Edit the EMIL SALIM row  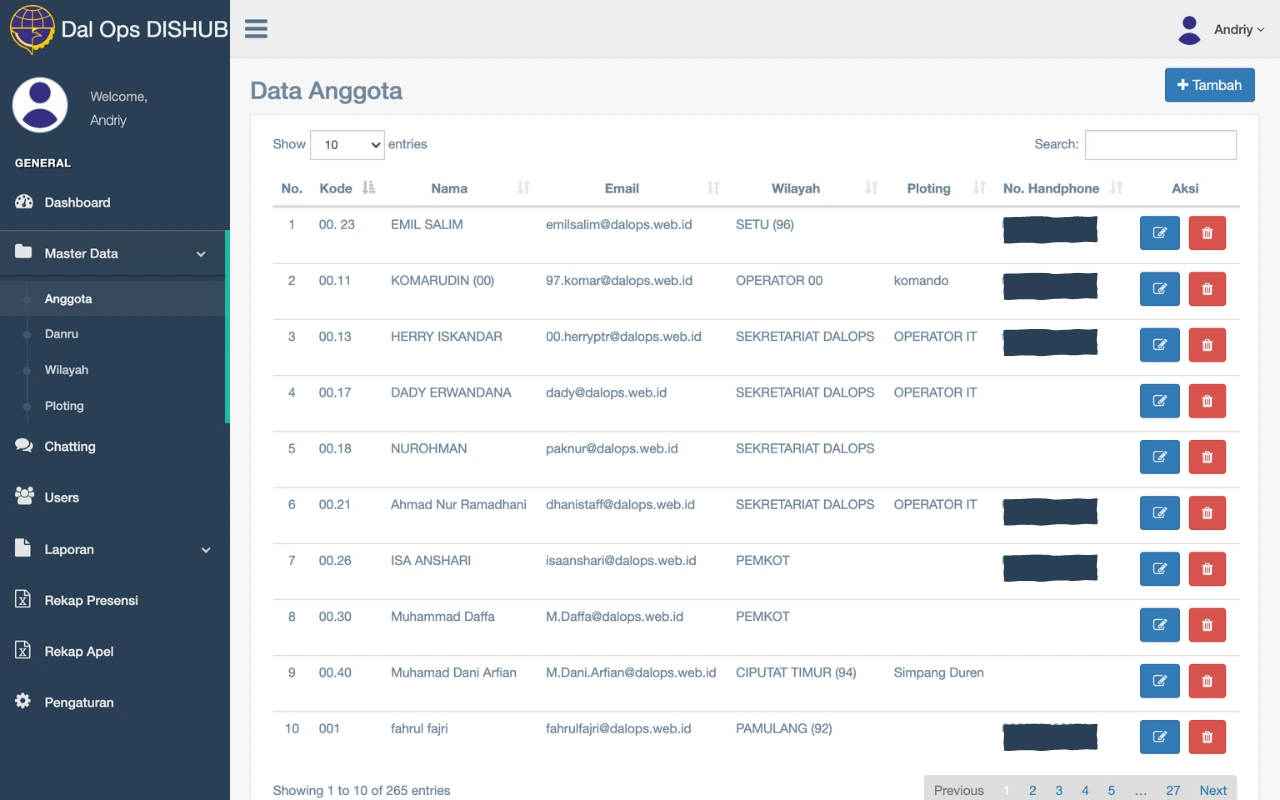(x=1159, y=233)
